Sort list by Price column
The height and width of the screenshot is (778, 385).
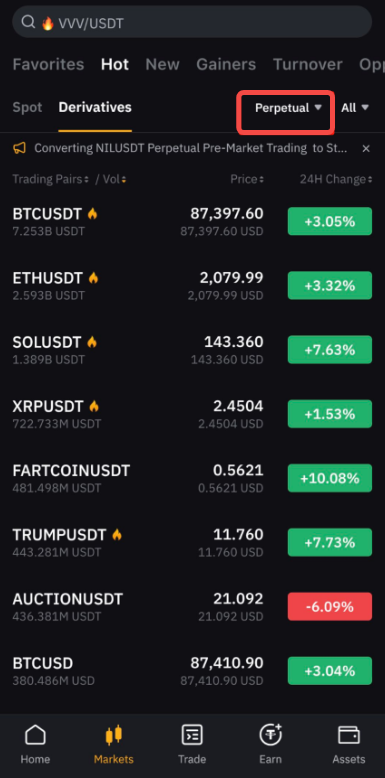(247, 179)
